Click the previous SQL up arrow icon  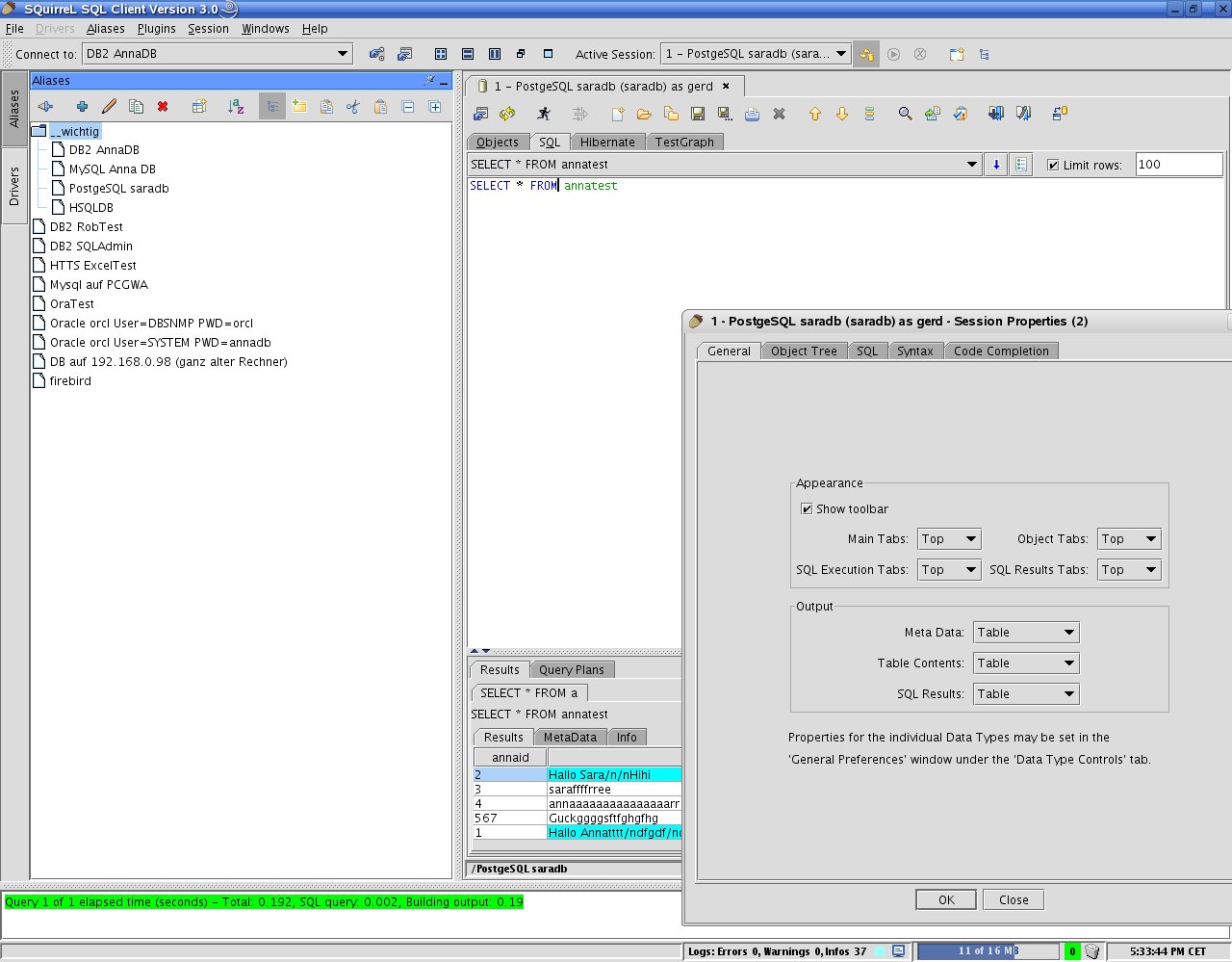[815, 114]
